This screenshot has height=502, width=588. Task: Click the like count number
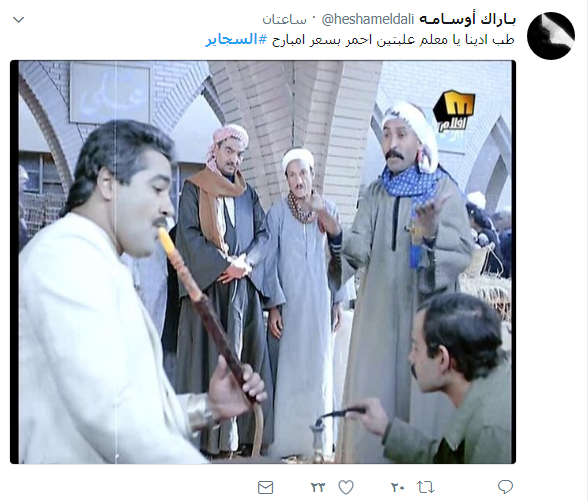pos(318,487)
